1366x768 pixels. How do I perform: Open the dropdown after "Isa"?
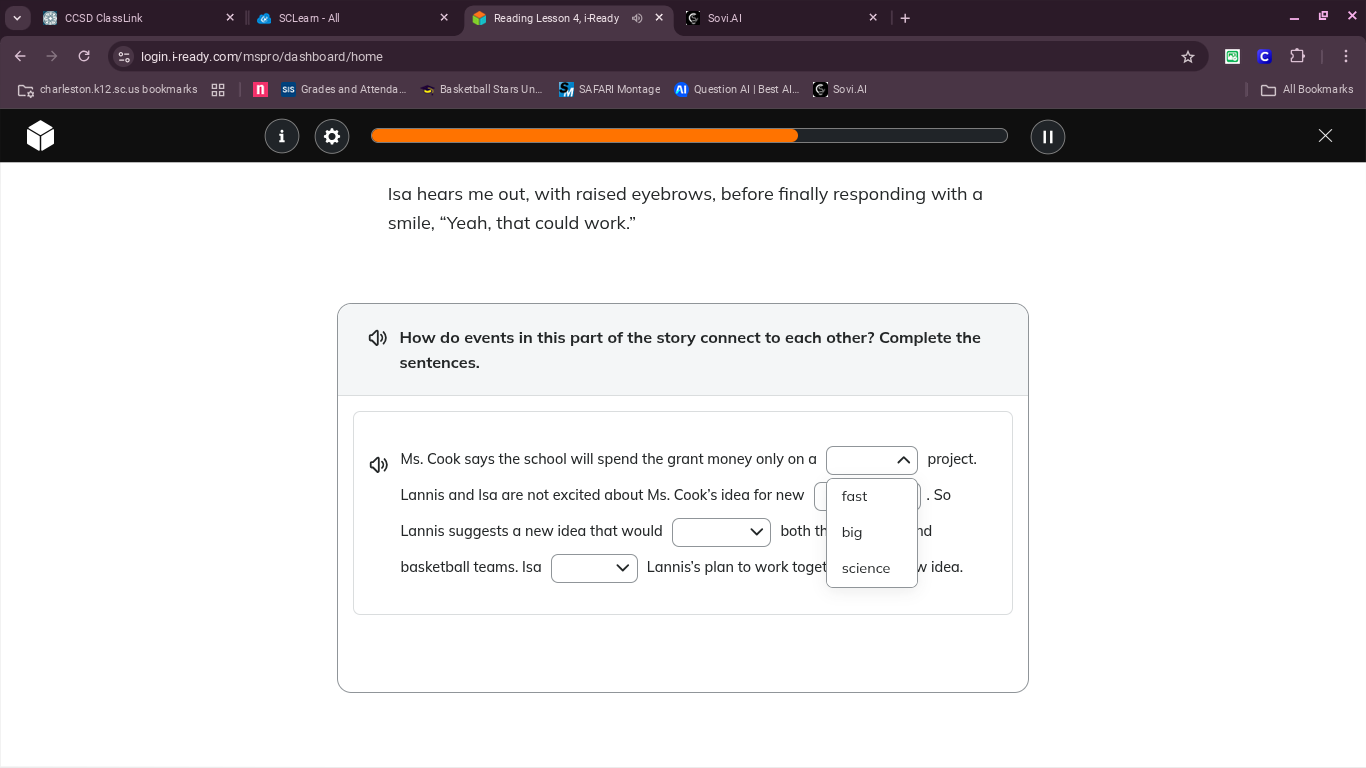point(594,568)
